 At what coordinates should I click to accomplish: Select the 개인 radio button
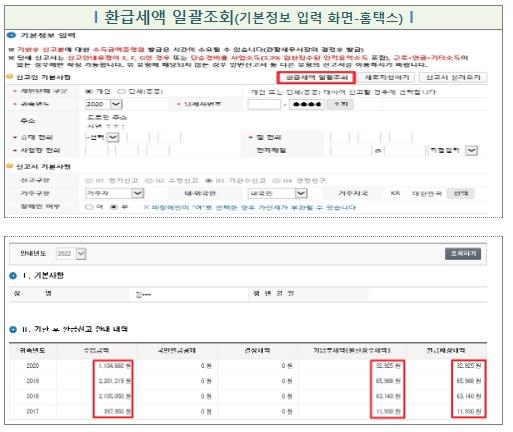click(x=89, y=91)
